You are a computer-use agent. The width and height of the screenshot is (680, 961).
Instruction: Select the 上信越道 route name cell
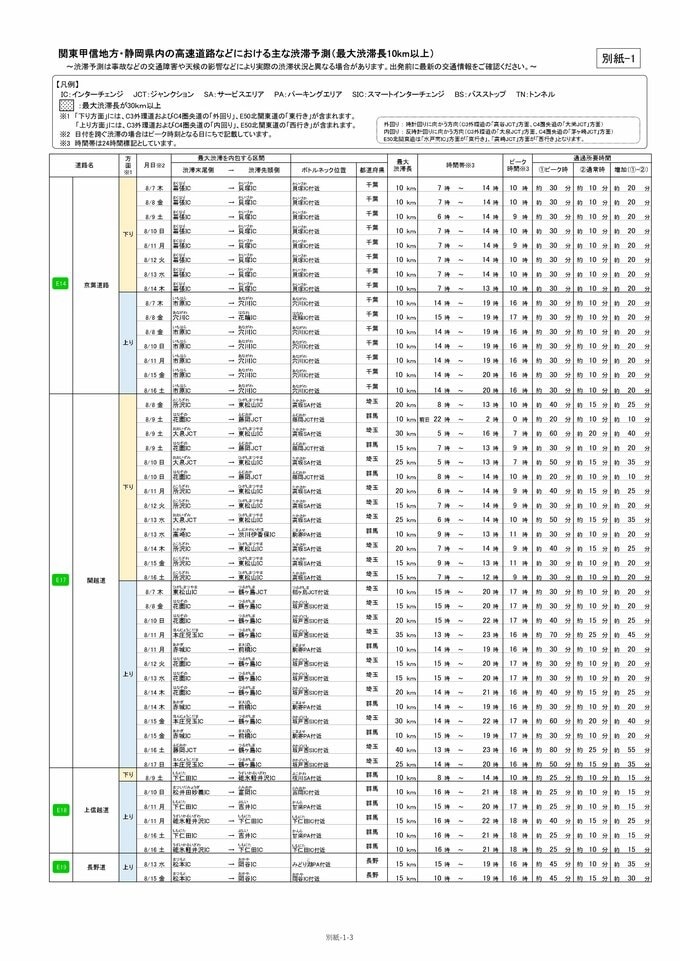coord(96,810)
